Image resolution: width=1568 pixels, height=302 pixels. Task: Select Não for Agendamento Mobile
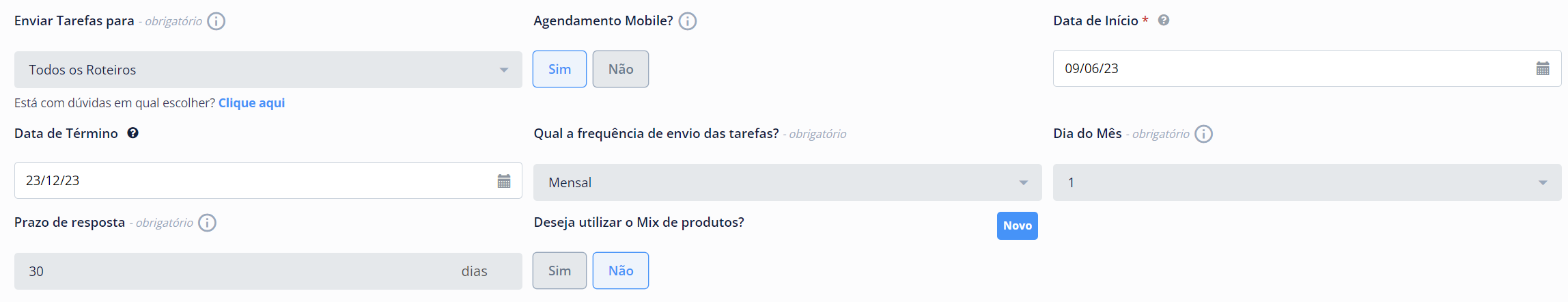tap(620, 69)
